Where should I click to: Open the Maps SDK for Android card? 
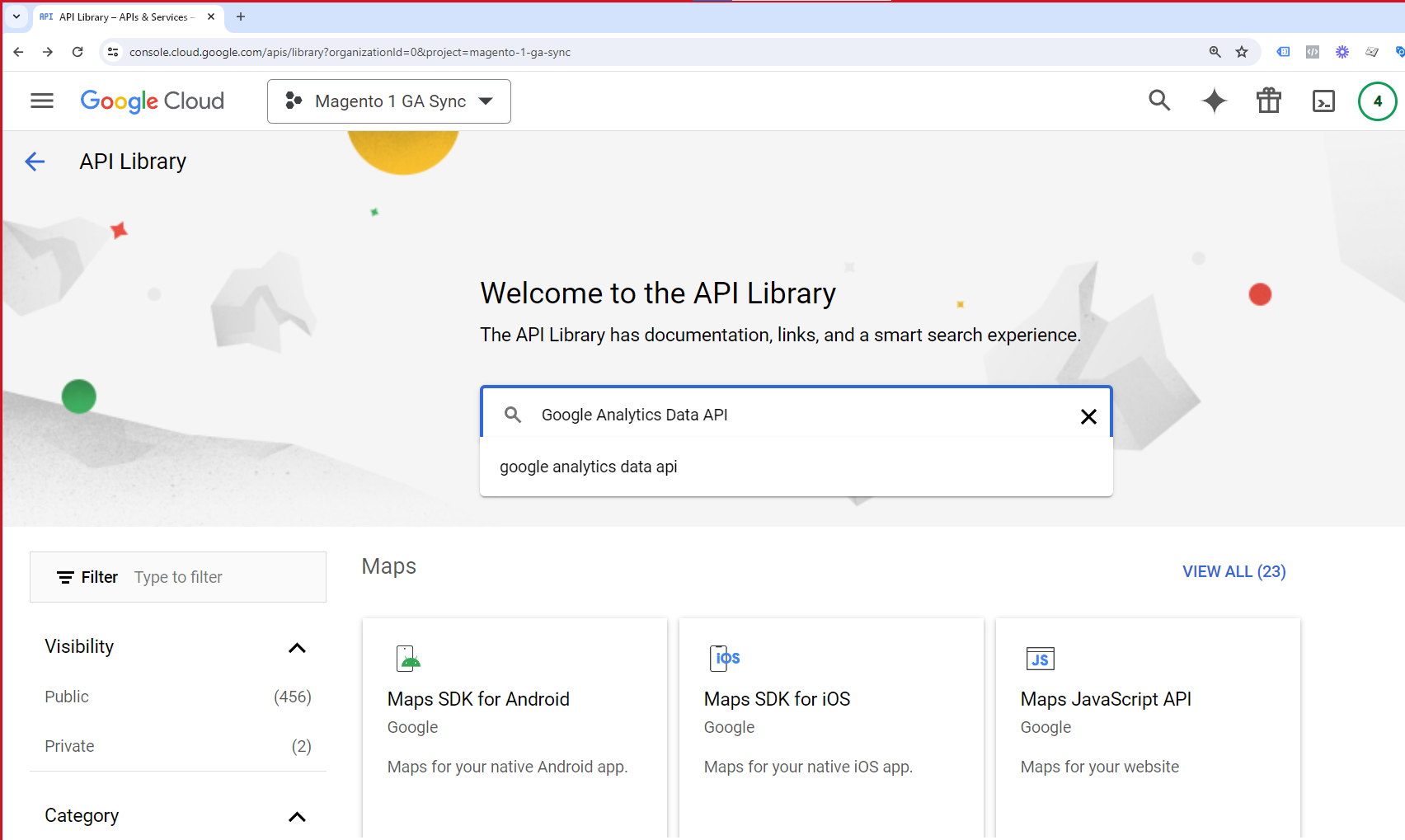click(515, 717)
